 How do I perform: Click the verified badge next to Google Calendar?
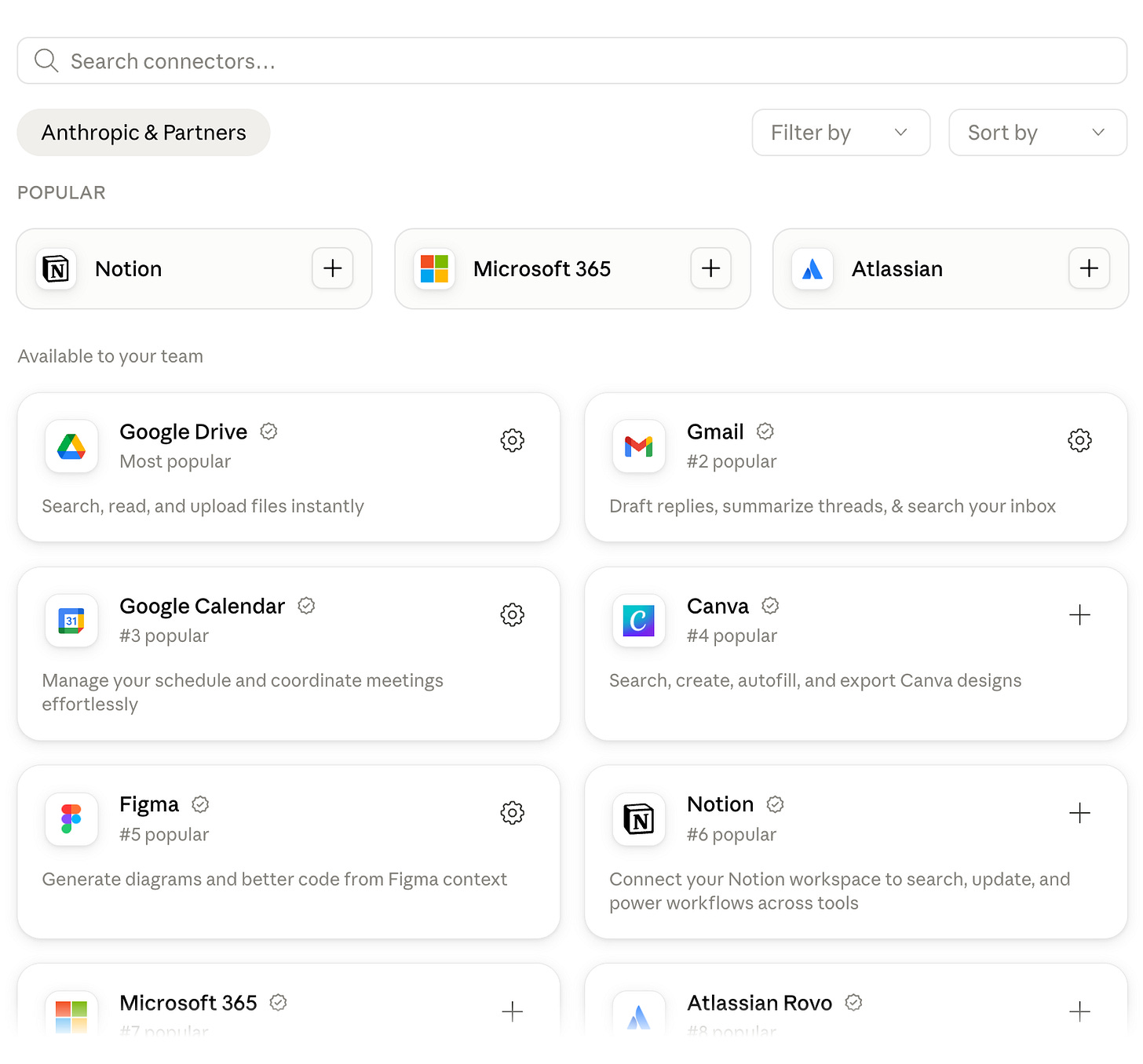306,606
